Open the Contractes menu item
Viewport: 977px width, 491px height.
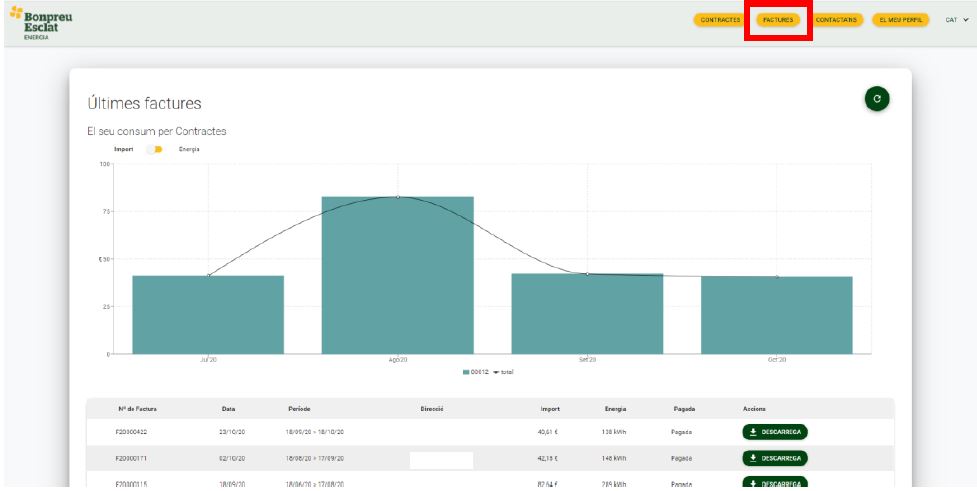point(720,19)
